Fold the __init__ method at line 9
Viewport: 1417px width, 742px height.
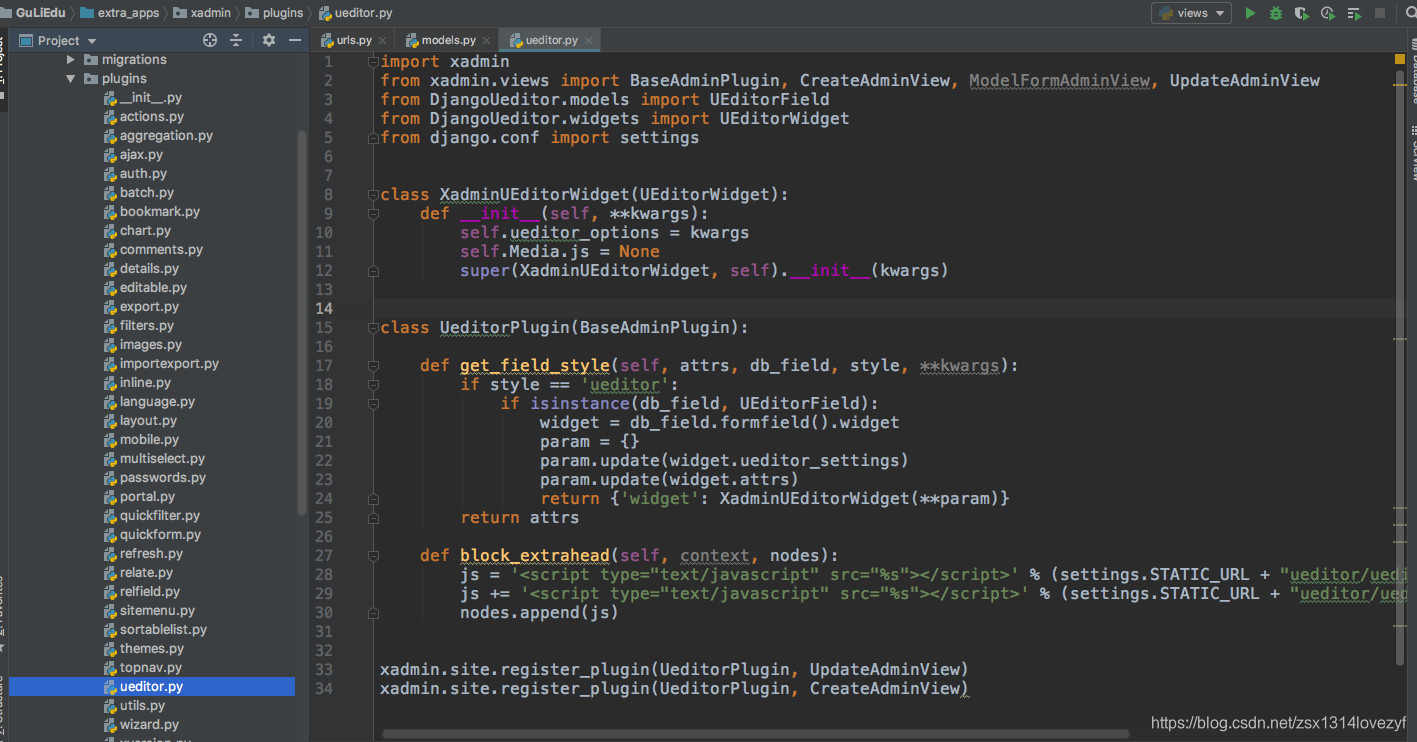(x=373, y=213)
